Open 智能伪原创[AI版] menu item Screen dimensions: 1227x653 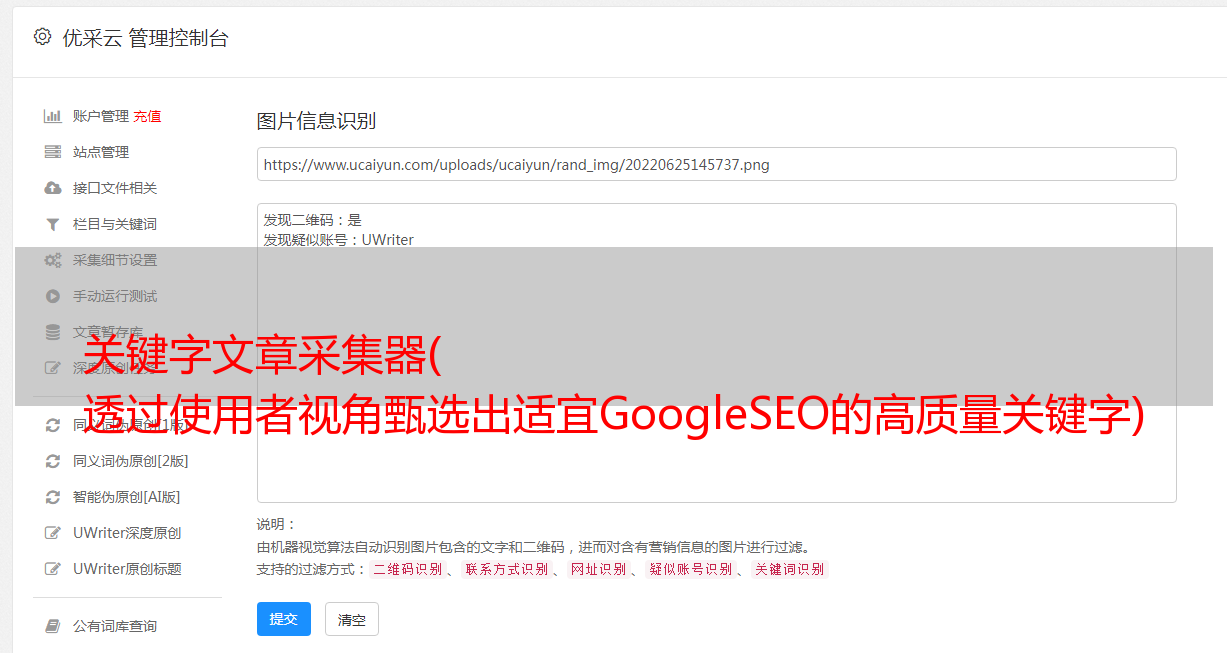[127, 497]
